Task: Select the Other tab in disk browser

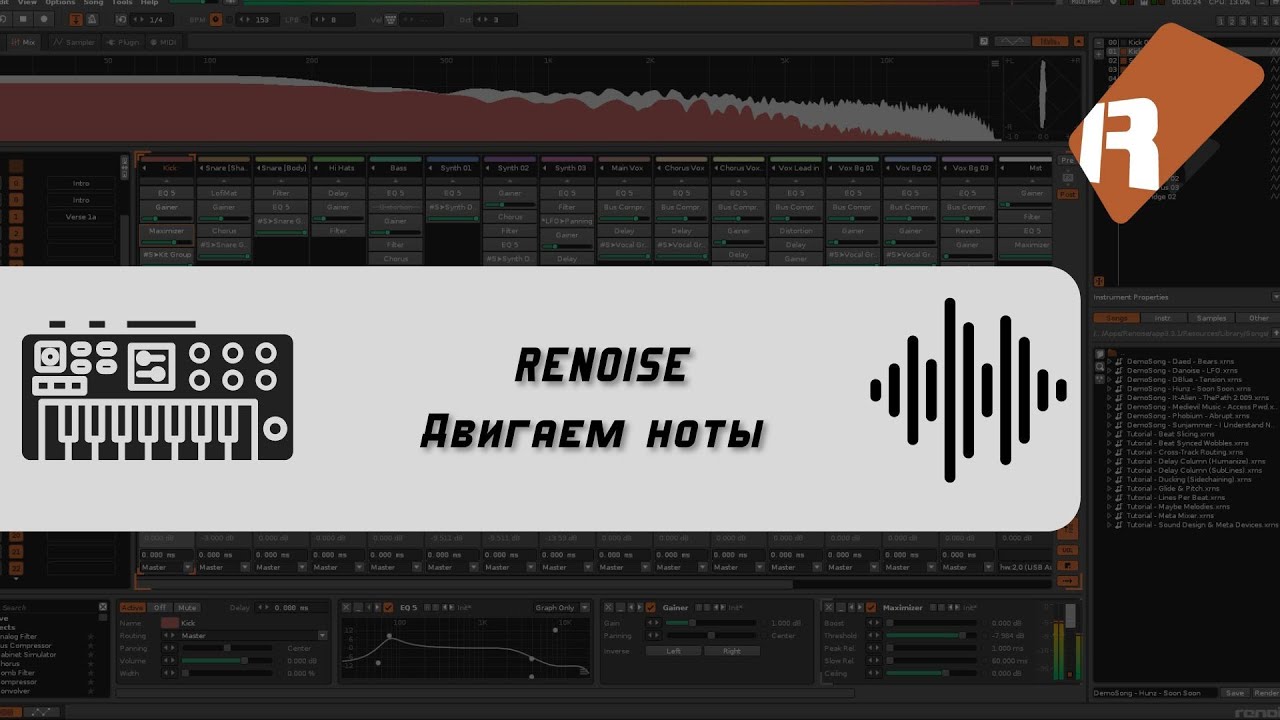Action: 1257,318
